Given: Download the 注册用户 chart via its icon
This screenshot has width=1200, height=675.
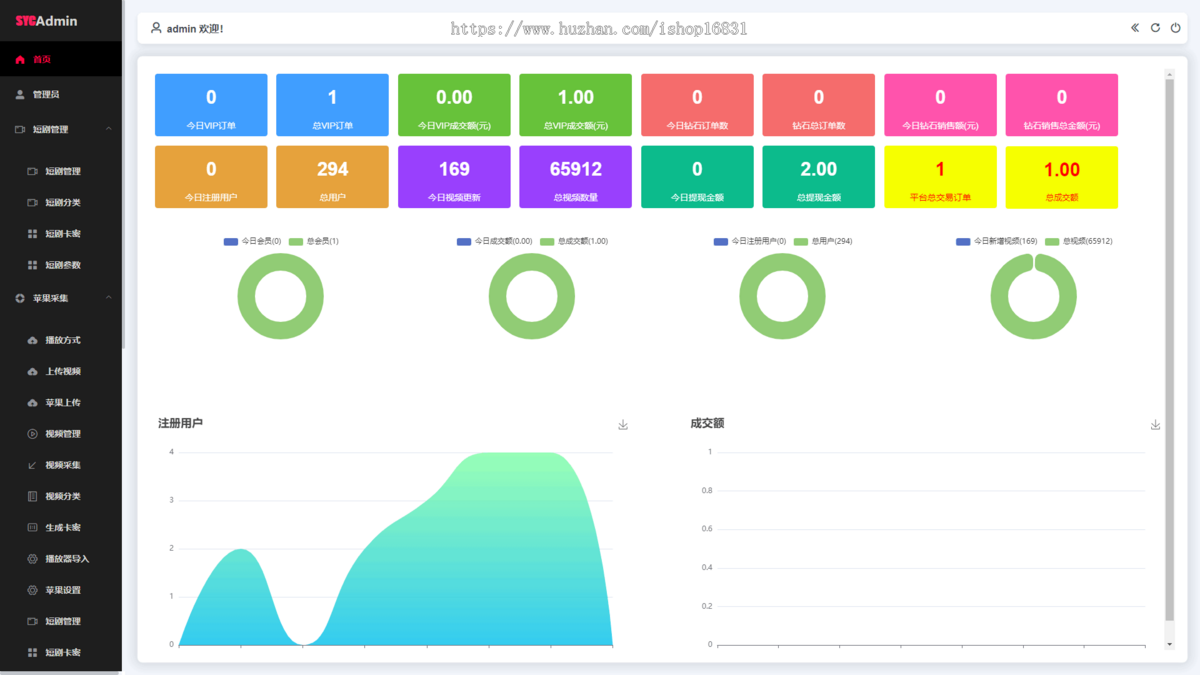Looking at the screenshot, I should click(623, 425).
